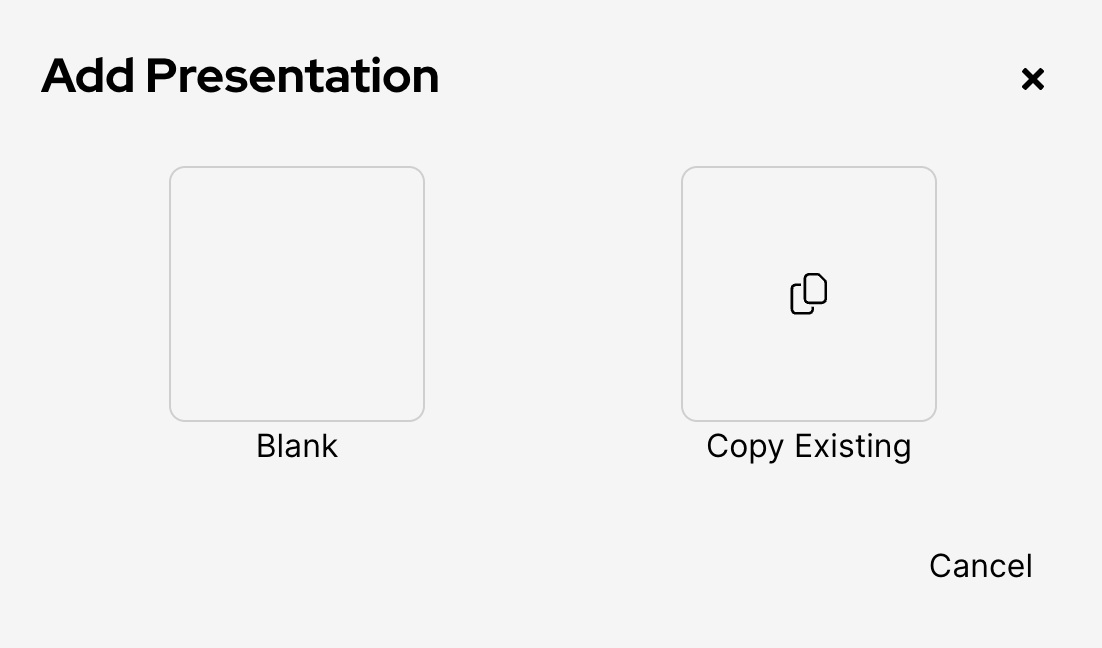The image size is (1102, 648).
Task: Click Cancel to abort the dialog
Action: tap(980, 566)
